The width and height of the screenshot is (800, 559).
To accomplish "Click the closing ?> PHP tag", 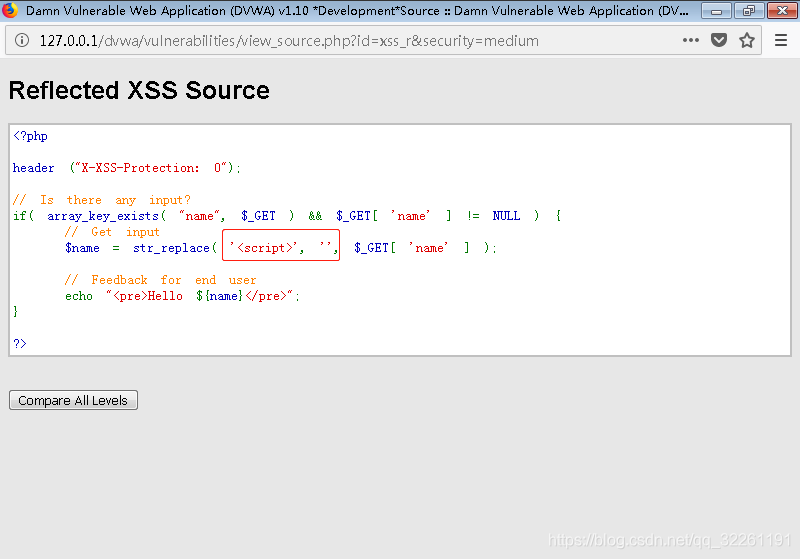I will [20, 343].
